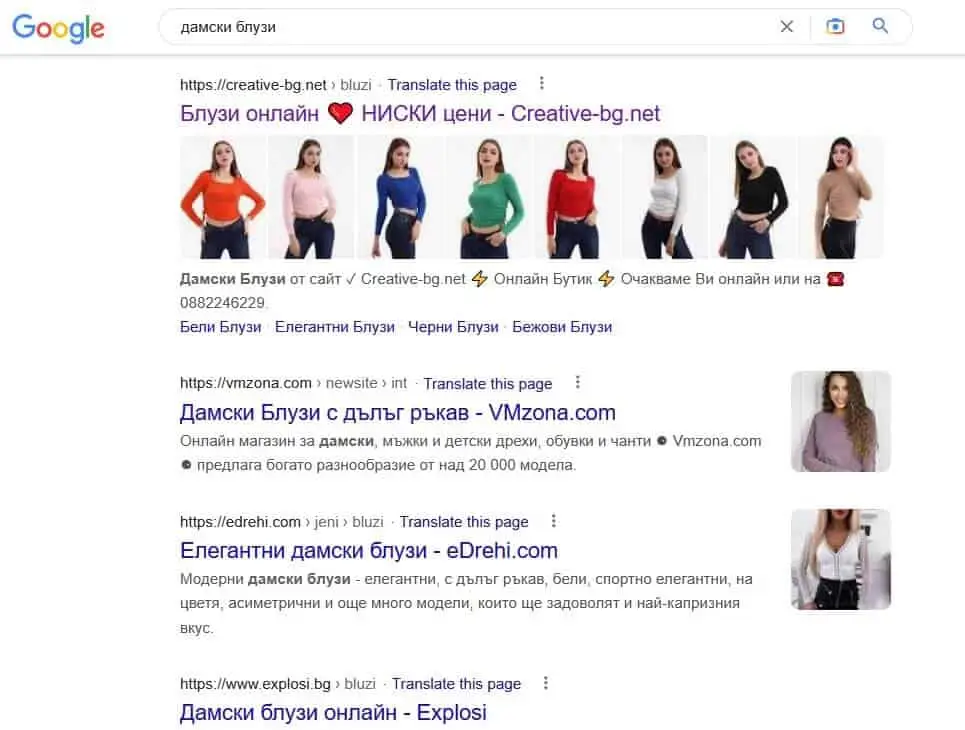
Task: Open the three-dot menu for the creative-bg.net result
Action: pyautogui.click(x=542, y=83)
